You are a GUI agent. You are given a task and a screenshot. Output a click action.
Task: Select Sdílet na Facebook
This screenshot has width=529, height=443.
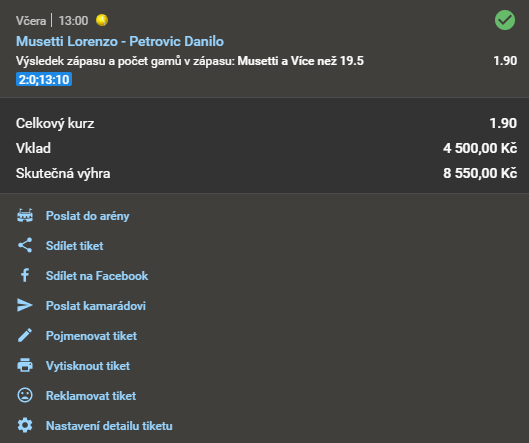click(97, 276)
